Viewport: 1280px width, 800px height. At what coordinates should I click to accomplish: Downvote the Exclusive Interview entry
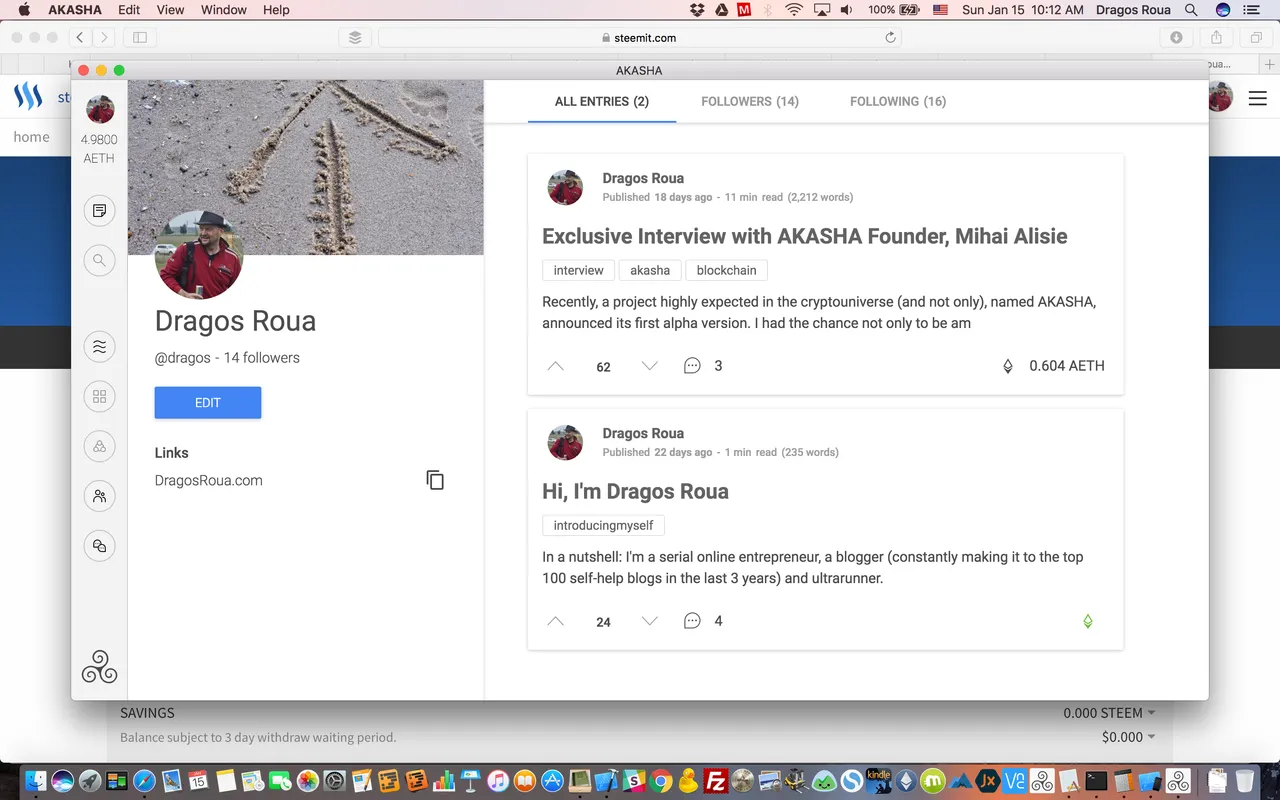click(x=649, y=366)
